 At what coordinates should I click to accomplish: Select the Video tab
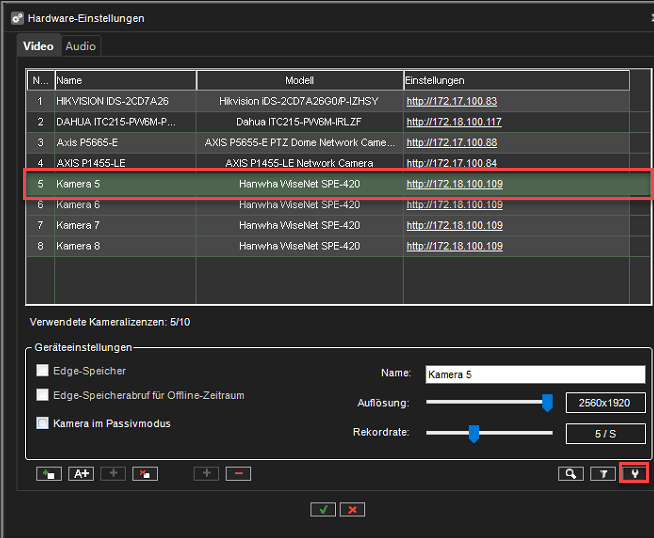[x=38, y=46]
